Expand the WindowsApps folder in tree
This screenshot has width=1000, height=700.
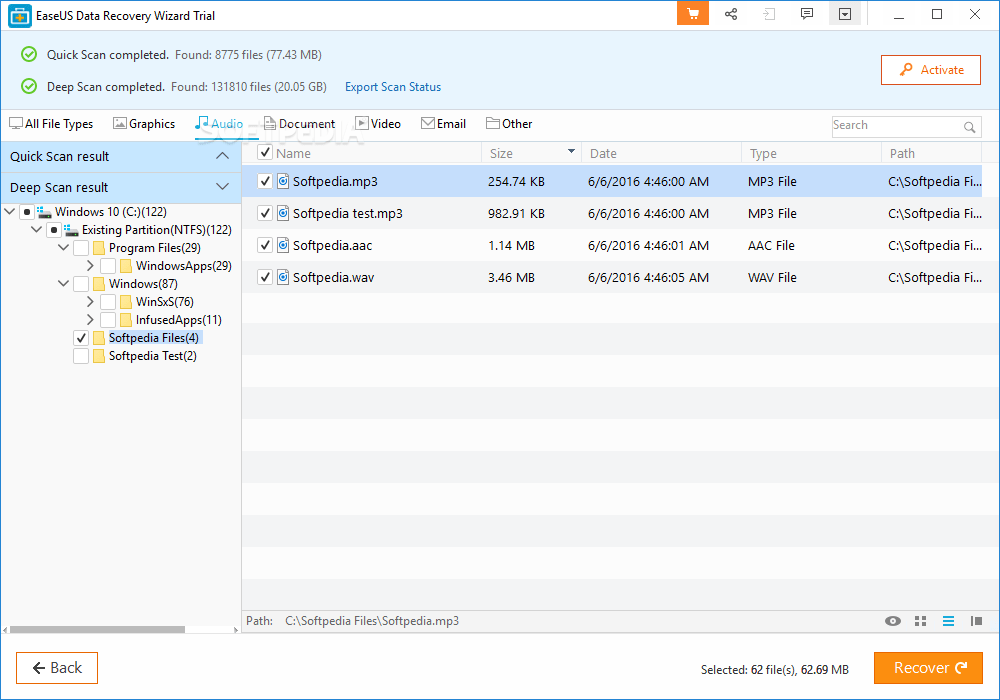click(90, 265)
